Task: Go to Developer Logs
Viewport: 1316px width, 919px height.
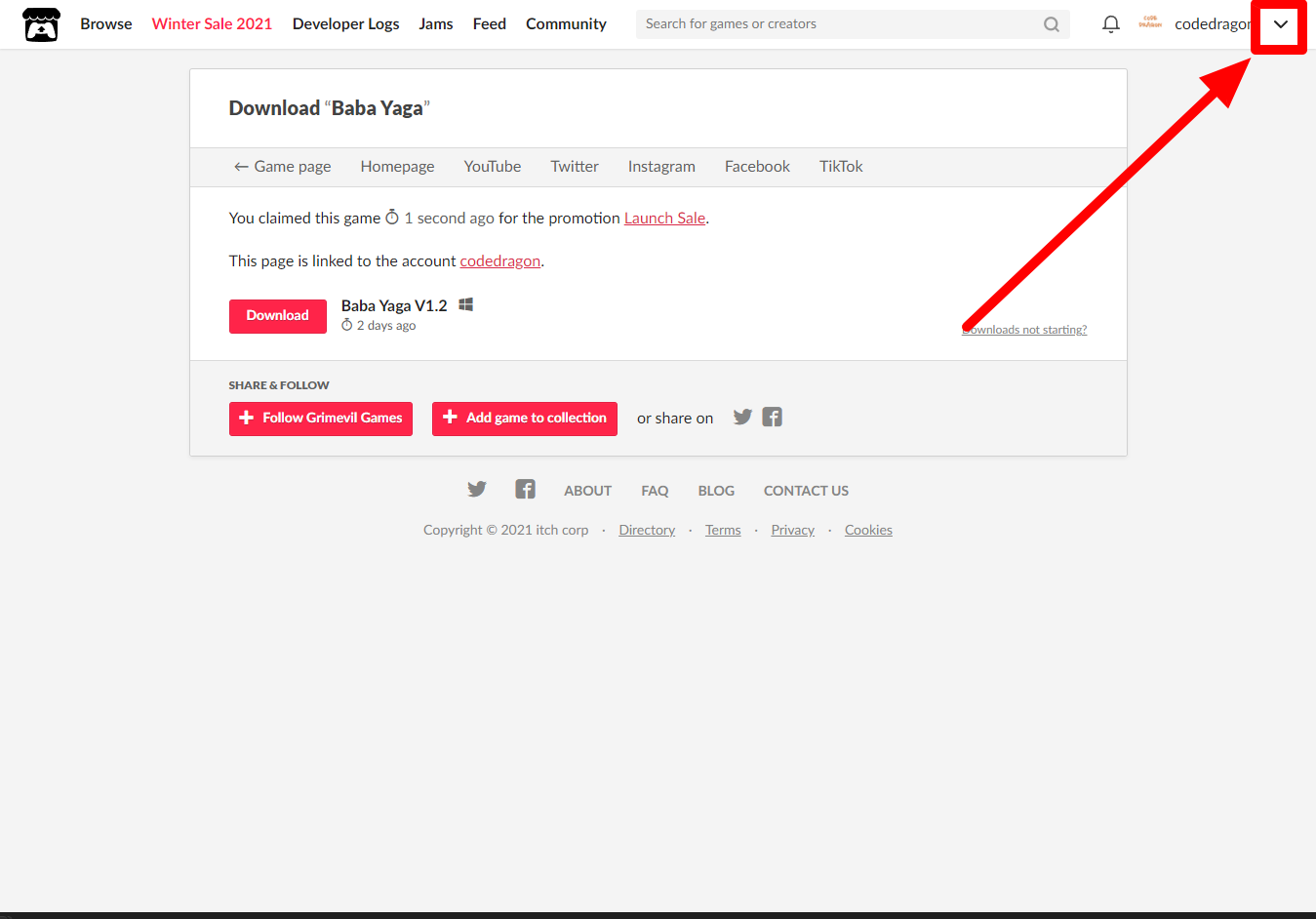Action: coord(345,24)
